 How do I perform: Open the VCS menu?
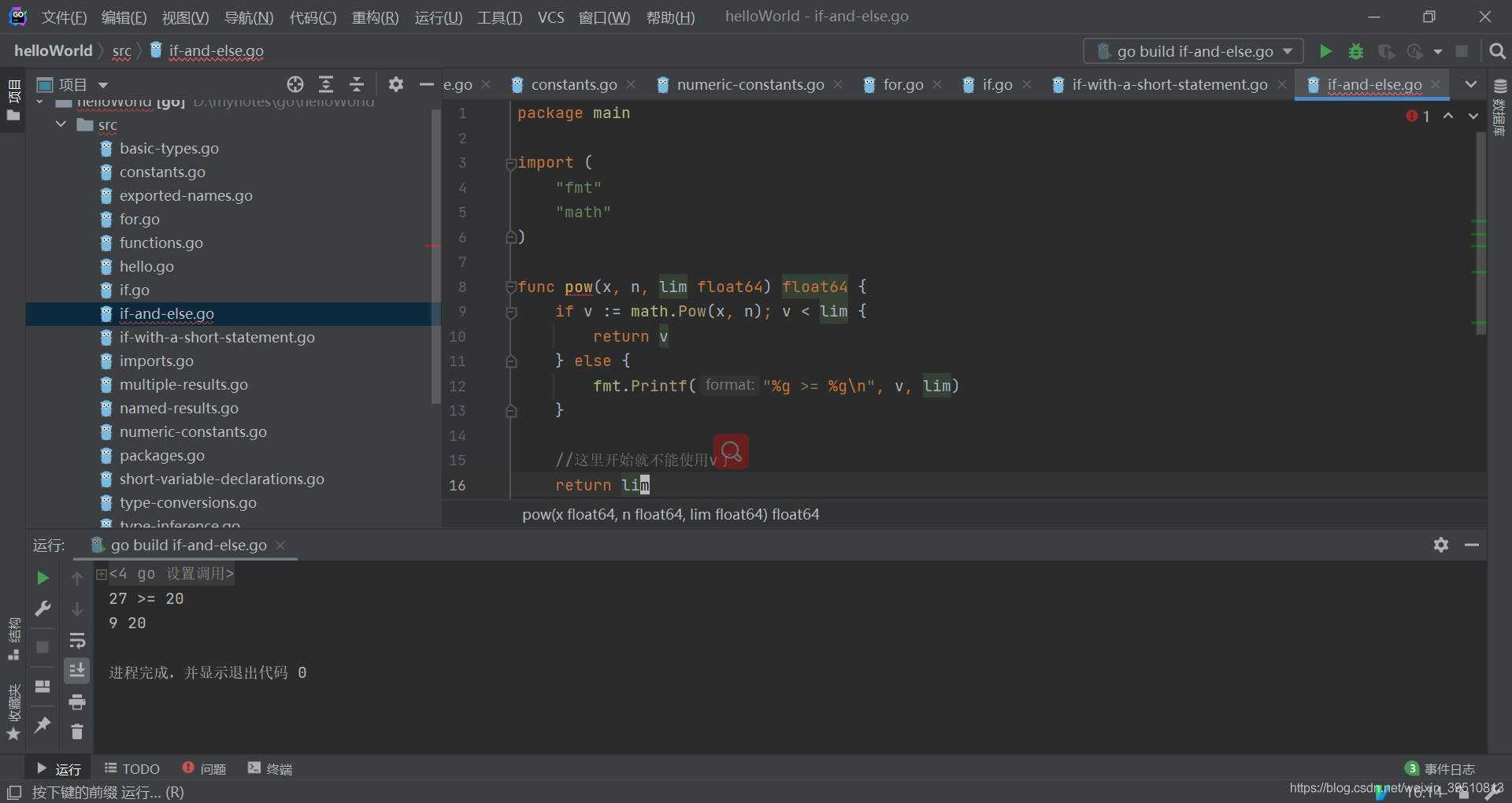tap(551, 17)
